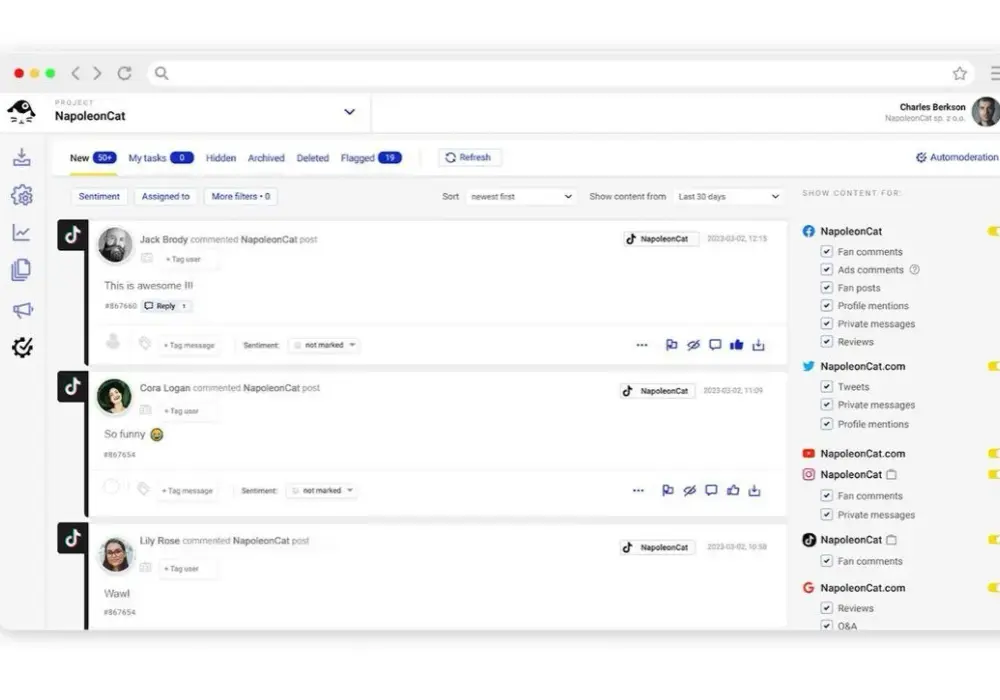Click Tag message on Jack Brody's comment
Screen dimensions: 1000x700
(189, 345)
